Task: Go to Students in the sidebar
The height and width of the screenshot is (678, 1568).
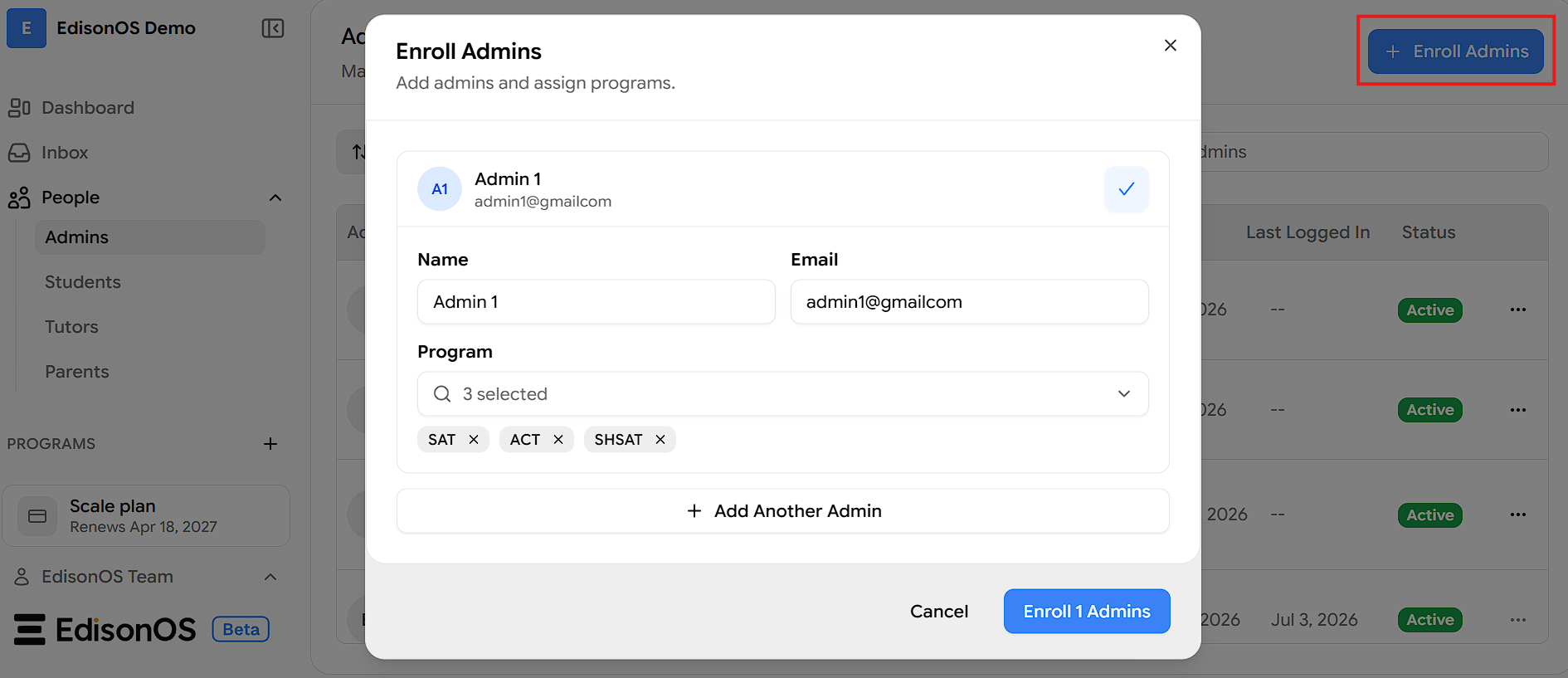Action: pos(83,282)
